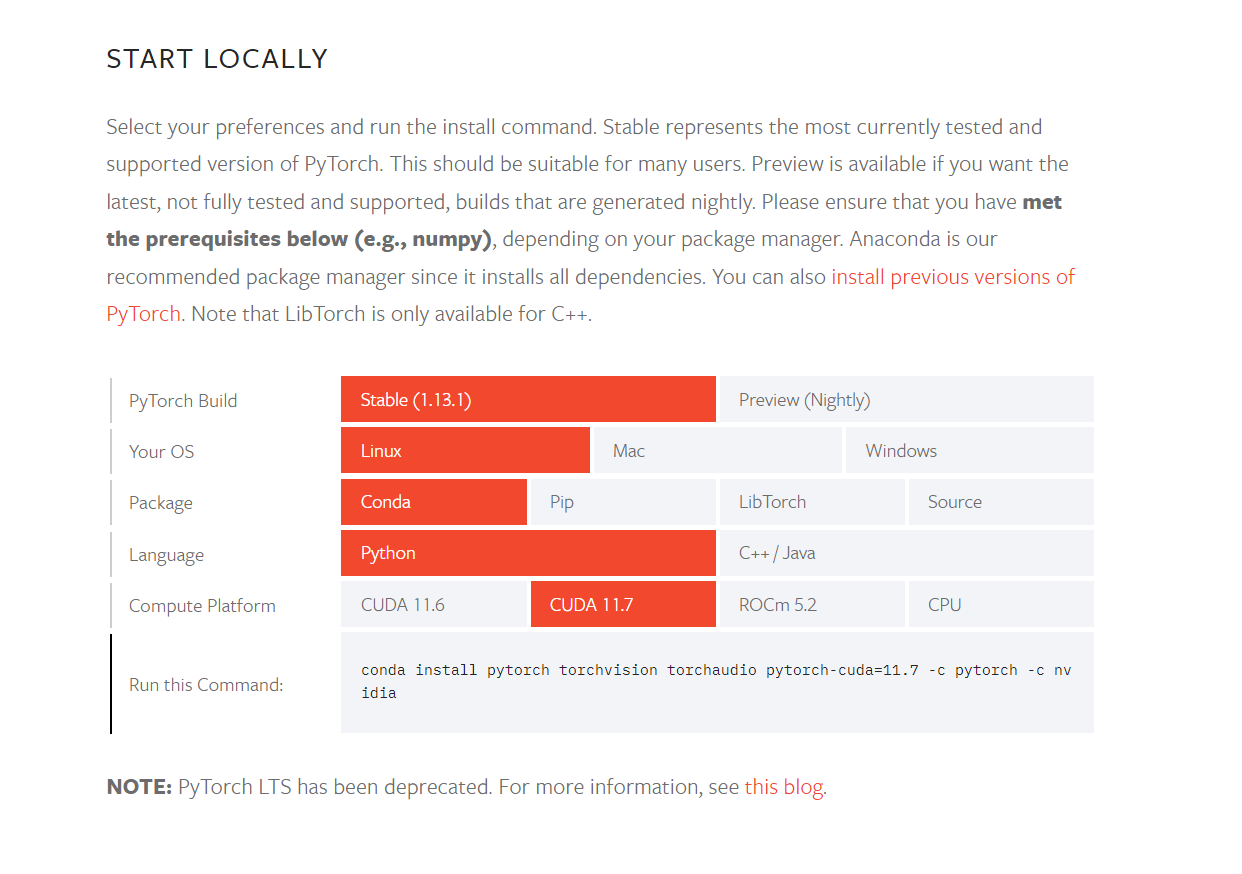Pick Windows as your OS

969,451
